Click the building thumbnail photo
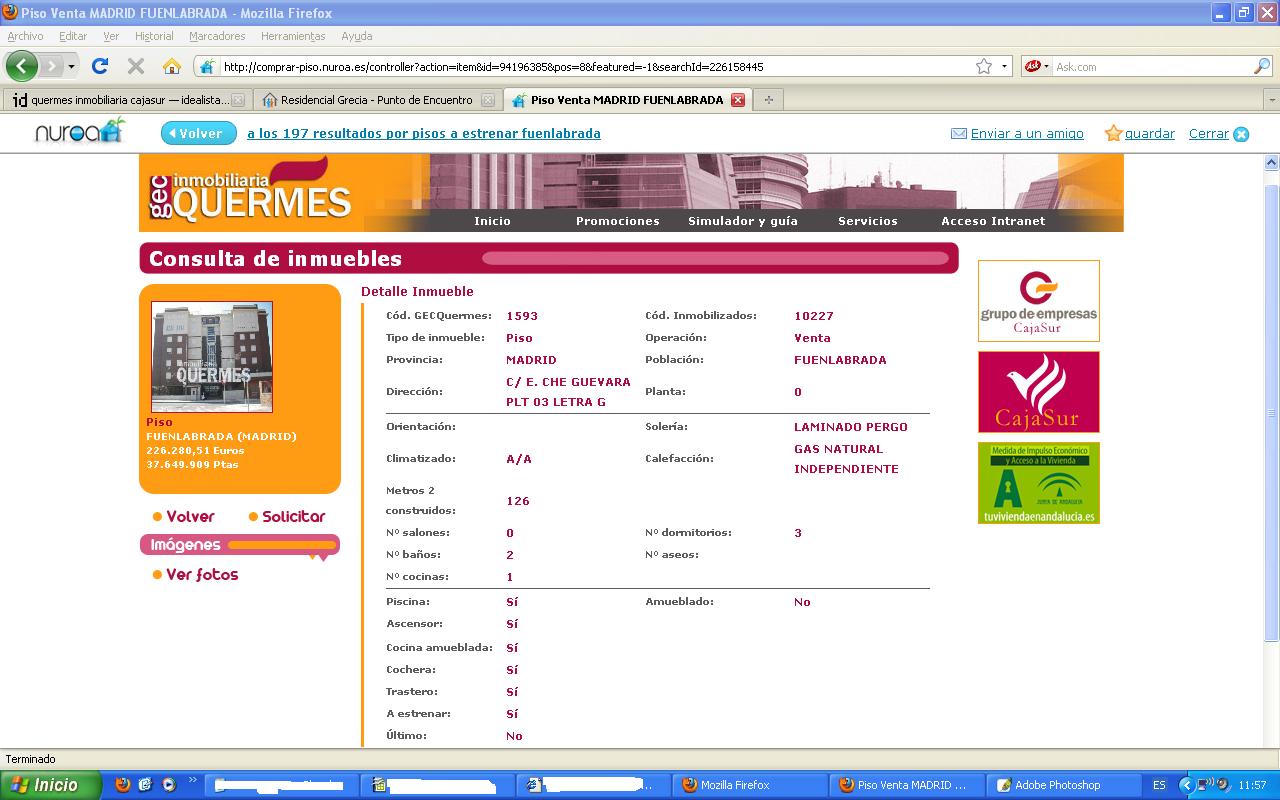This screenshot has height=800, width=1280. pyautogui.click(x=211, y=357)
